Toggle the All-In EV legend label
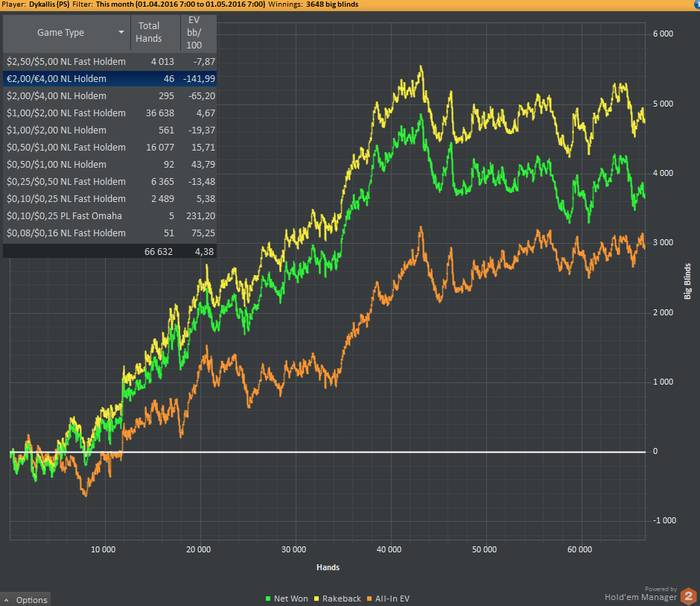The width and height of the screenshot is (700, 606). point(392,599)
